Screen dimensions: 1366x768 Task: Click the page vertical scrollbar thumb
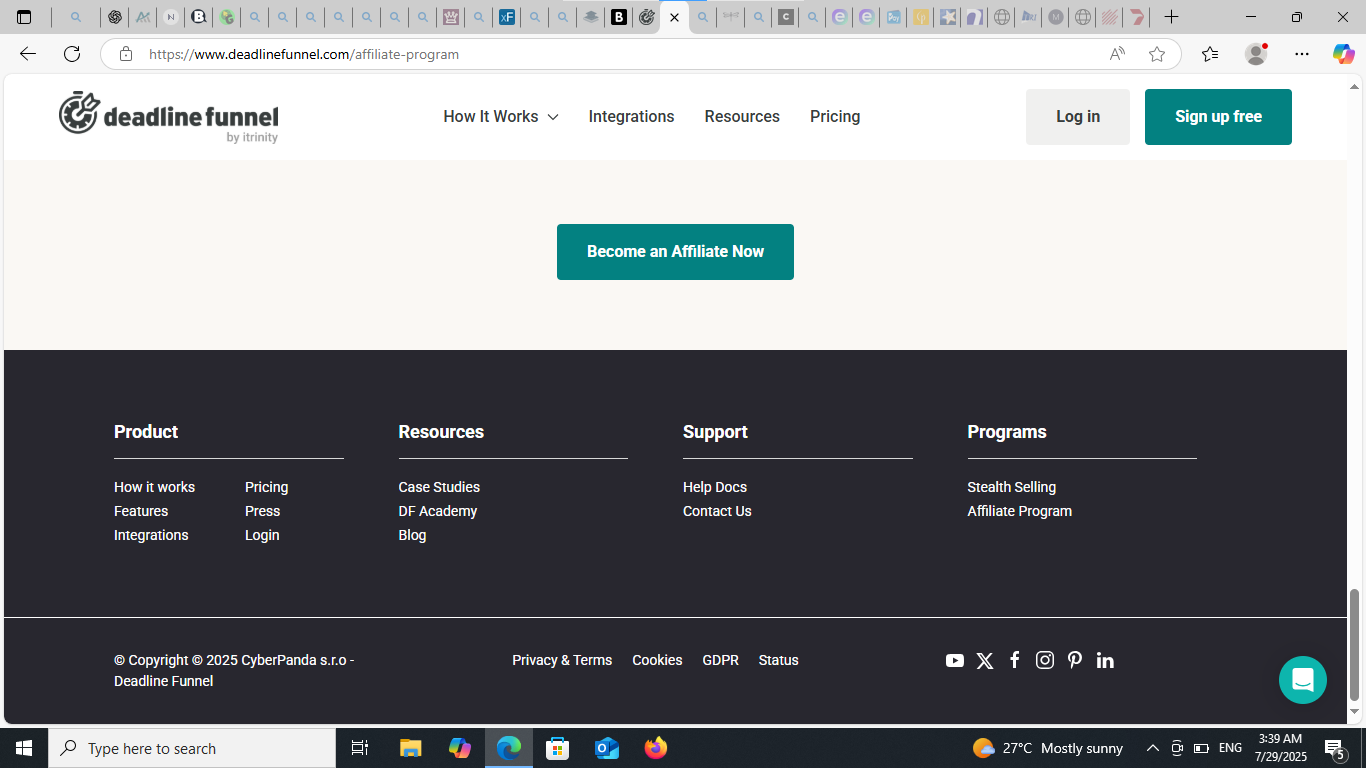coord(1355,645)
